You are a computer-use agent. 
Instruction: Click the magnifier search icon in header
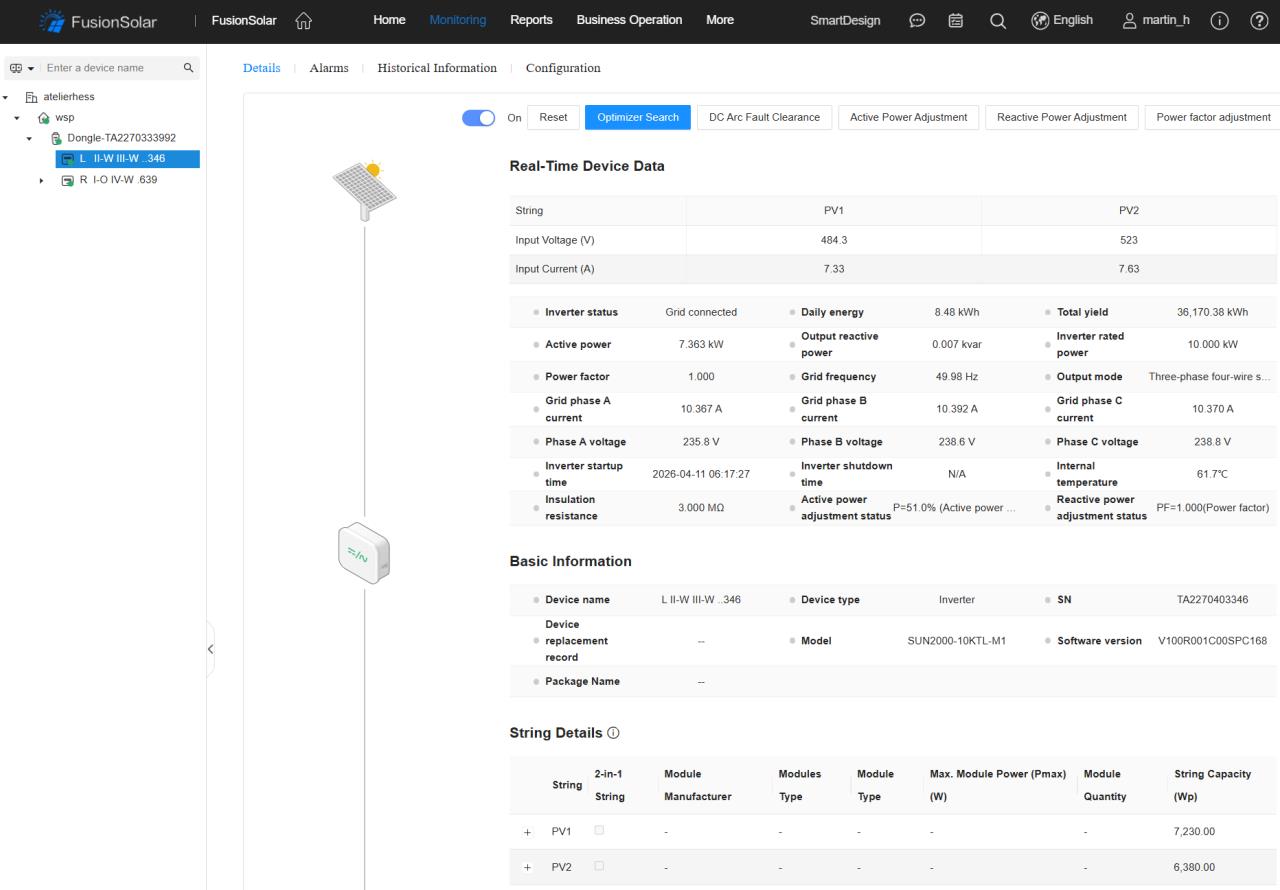pyautogui.click(x=997, y=20)
